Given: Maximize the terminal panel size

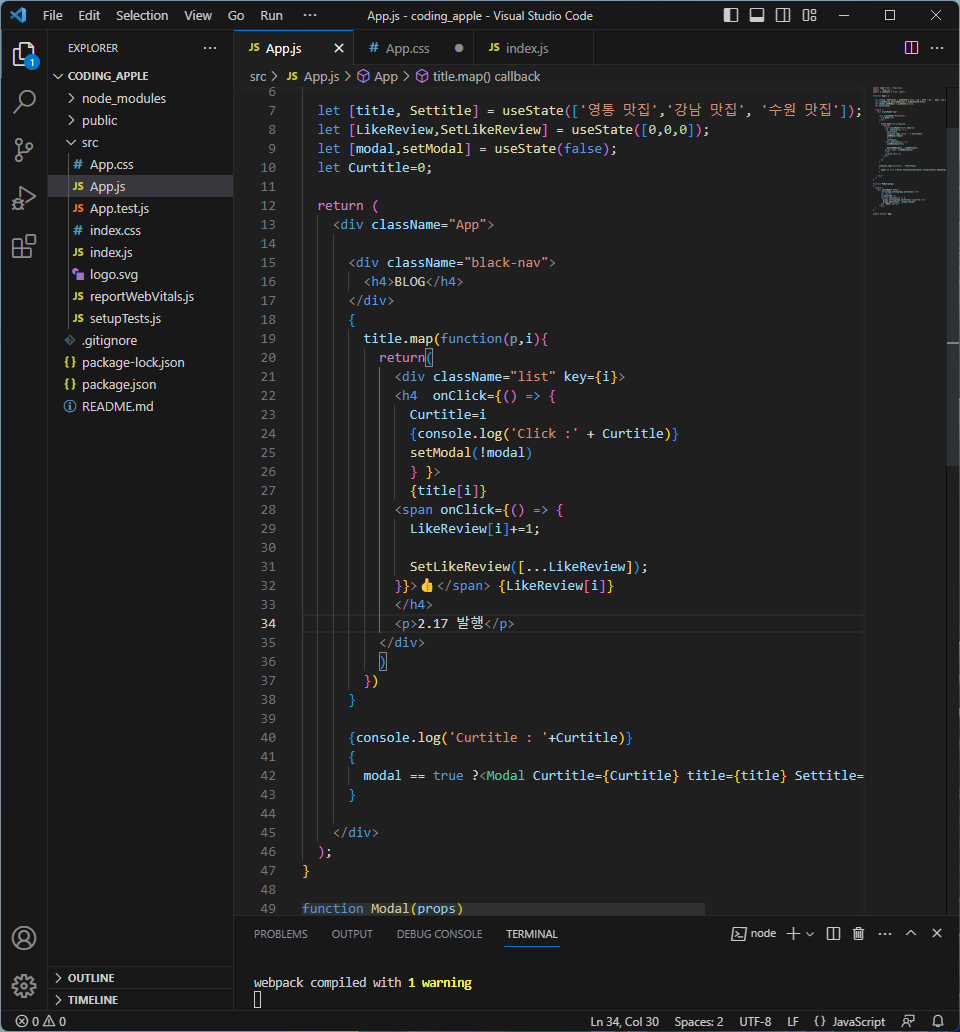Looking at the screenshot, I should (911, 933).
